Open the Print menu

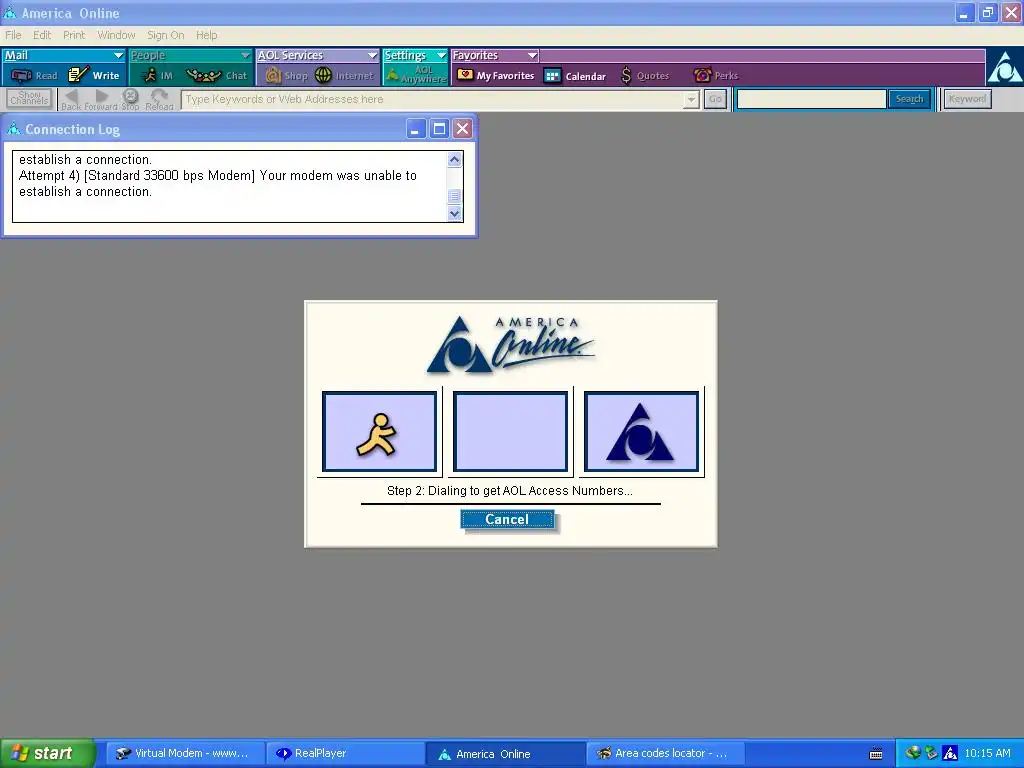(74, 35)
